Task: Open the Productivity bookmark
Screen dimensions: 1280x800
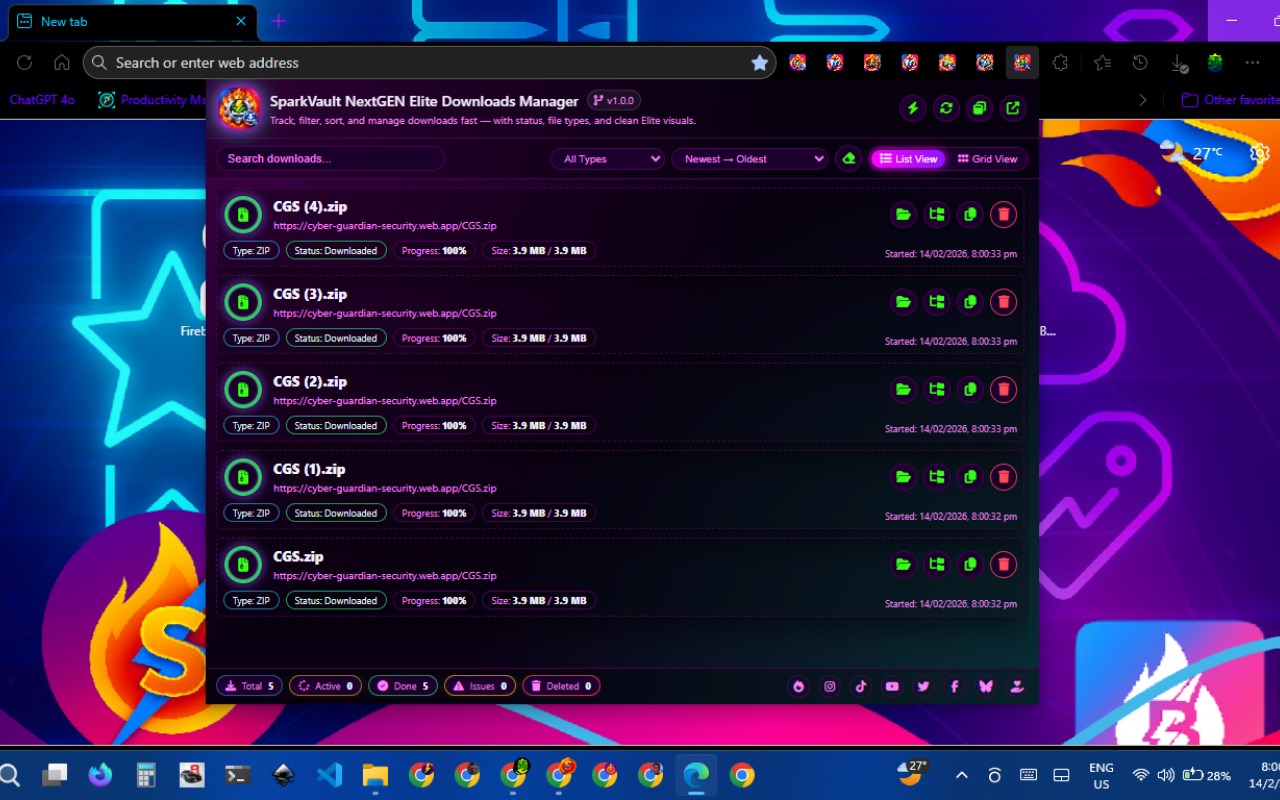Action: pyautogui.click(x=152, y=100)
